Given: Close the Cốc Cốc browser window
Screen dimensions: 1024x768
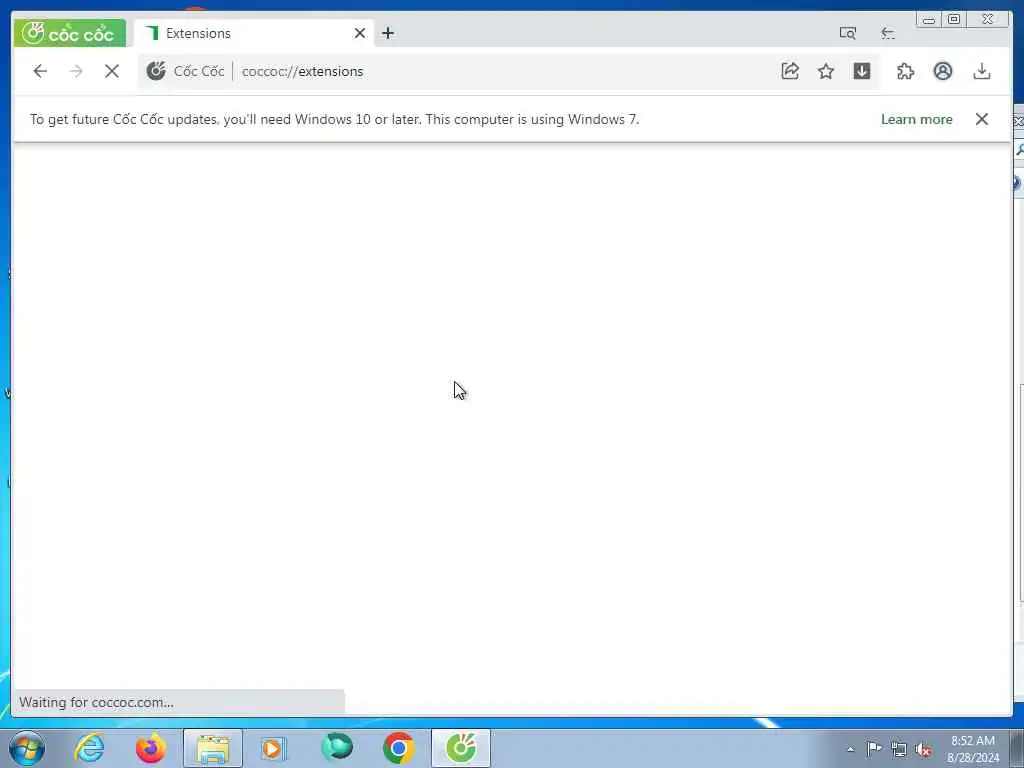Looking at the screenshot, I should 988,20.
